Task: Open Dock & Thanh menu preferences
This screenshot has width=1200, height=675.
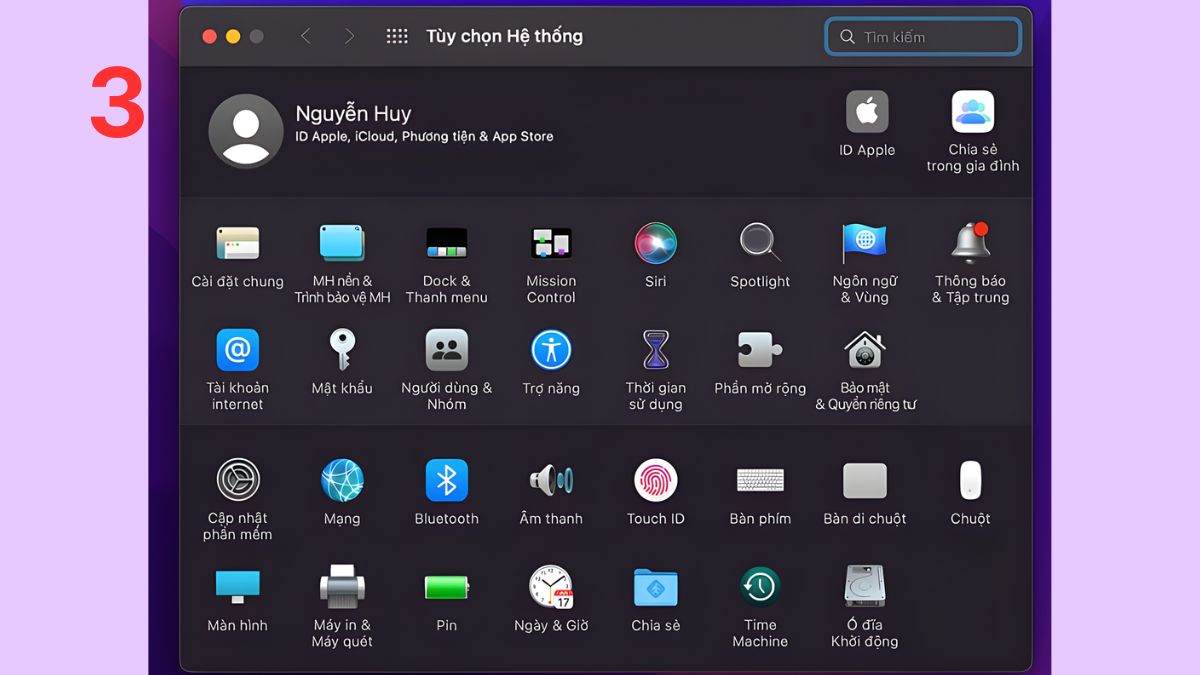Action: (446, 243)
